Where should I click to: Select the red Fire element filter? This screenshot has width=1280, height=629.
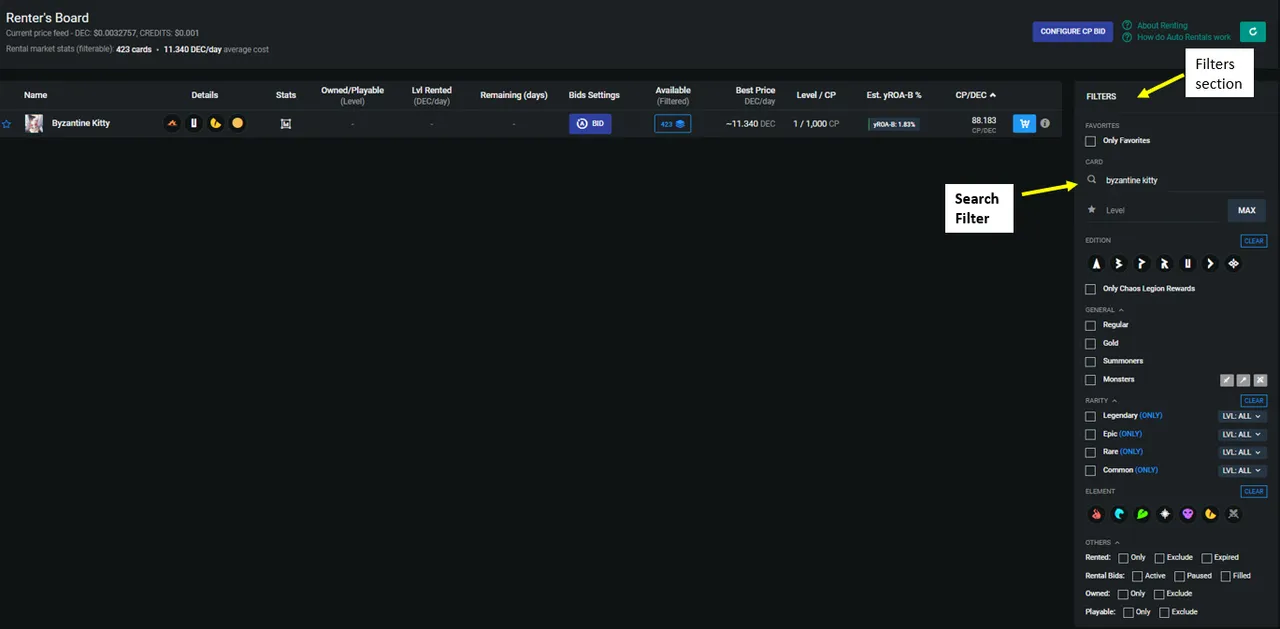tap(1096, 514)
